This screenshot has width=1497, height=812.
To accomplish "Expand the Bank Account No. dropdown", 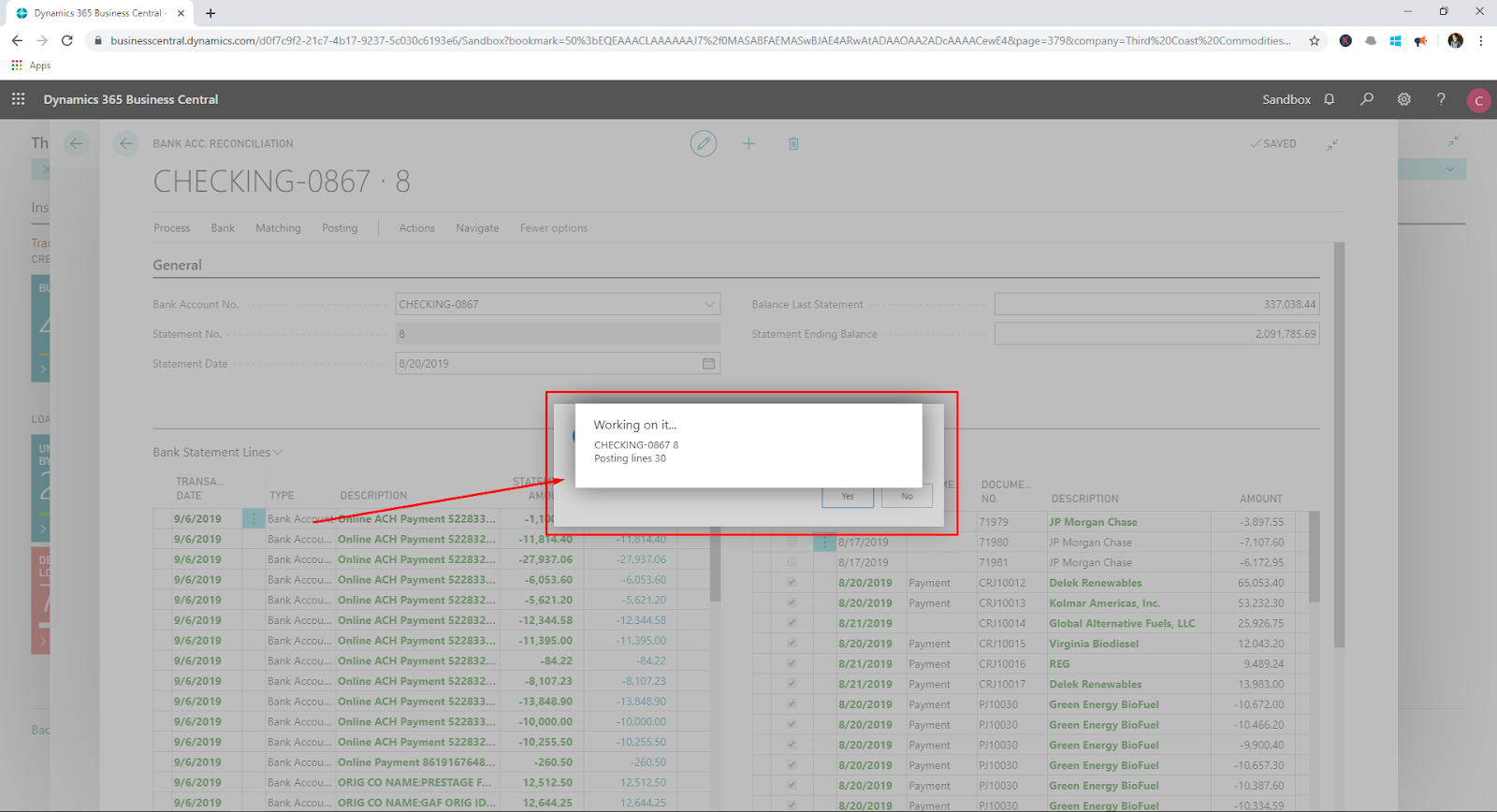I will 709,304.
